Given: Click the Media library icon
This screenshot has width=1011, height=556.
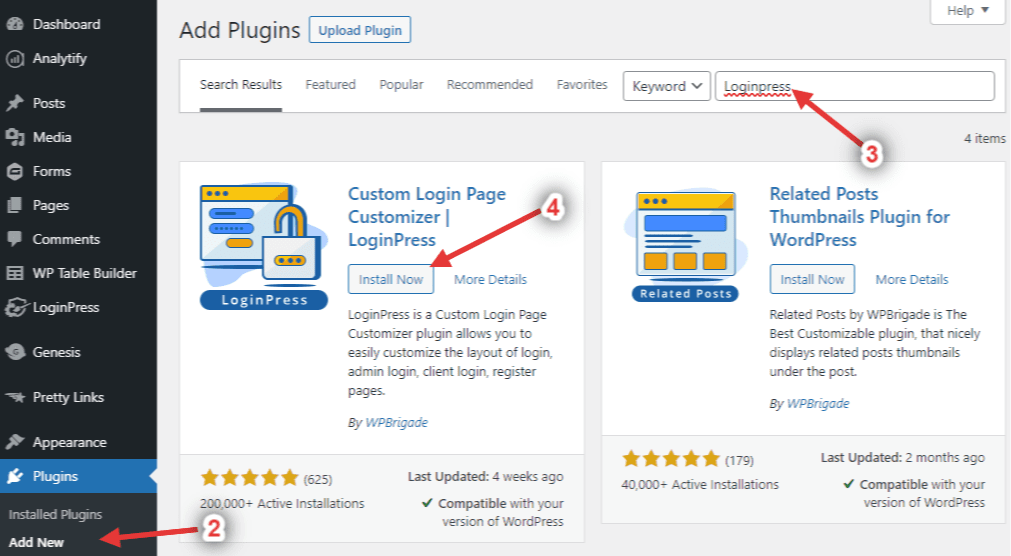Looking at the screenshot, I should click(x=14, y=137).
